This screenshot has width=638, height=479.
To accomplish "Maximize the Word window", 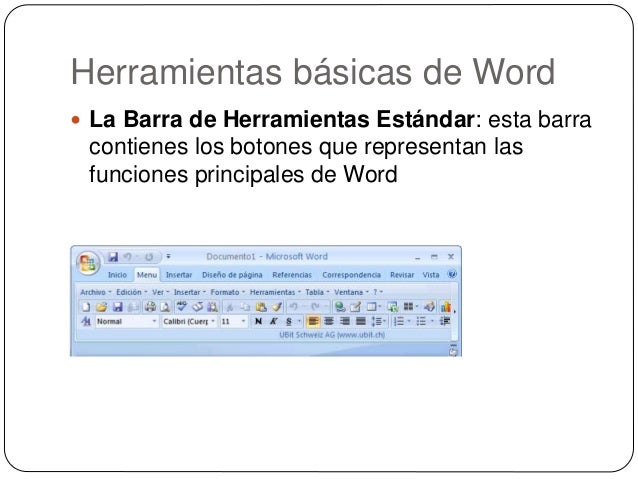I will (434, 257).
